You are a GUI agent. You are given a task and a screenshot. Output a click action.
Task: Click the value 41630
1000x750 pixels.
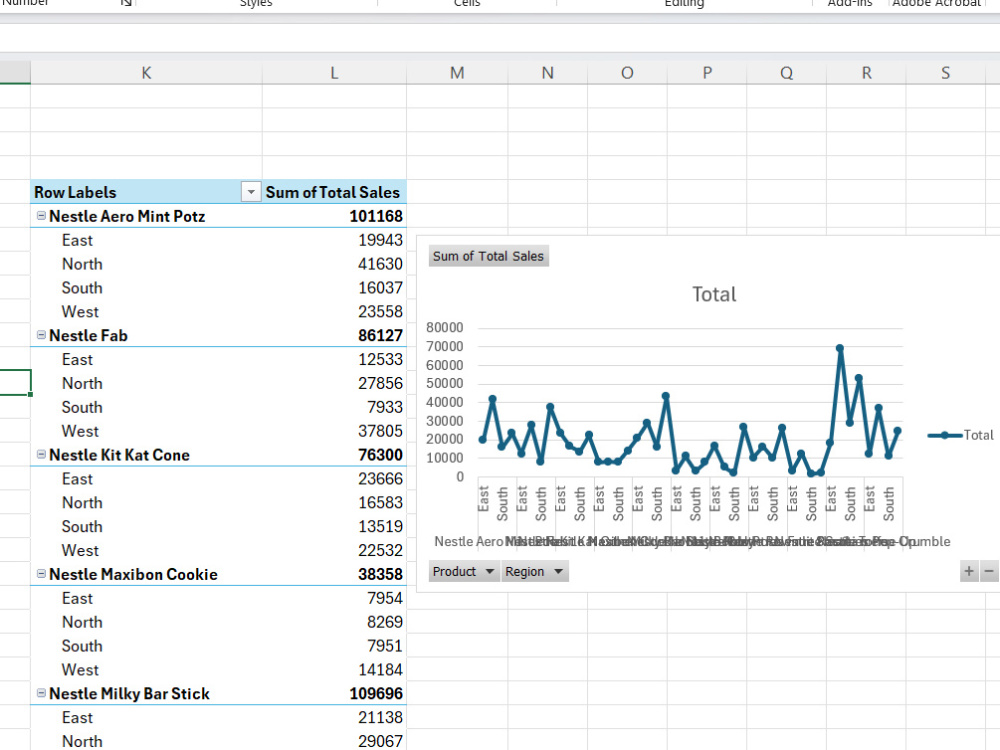tap(380, 263)
